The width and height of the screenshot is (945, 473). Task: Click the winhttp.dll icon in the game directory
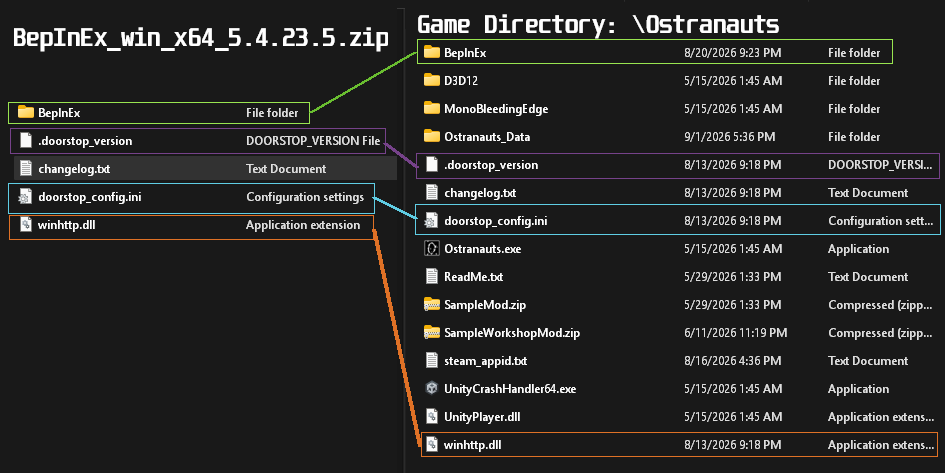tap(432, 445)
